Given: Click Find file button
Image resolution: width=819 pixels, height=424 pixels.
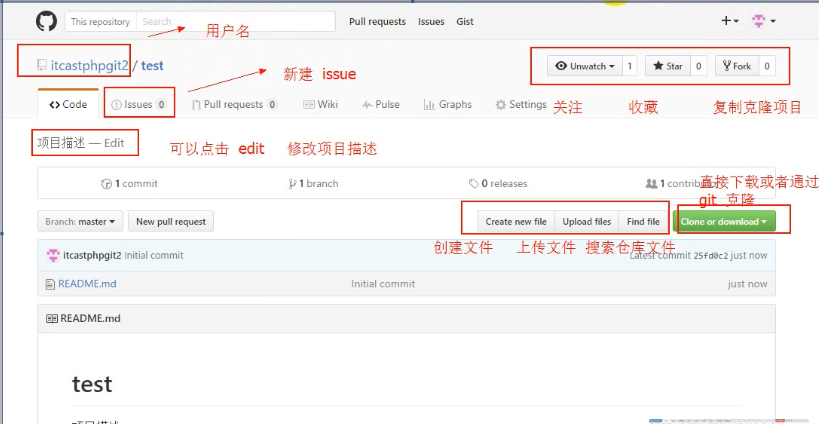Looking at the screenshot, I should (643, 221).
